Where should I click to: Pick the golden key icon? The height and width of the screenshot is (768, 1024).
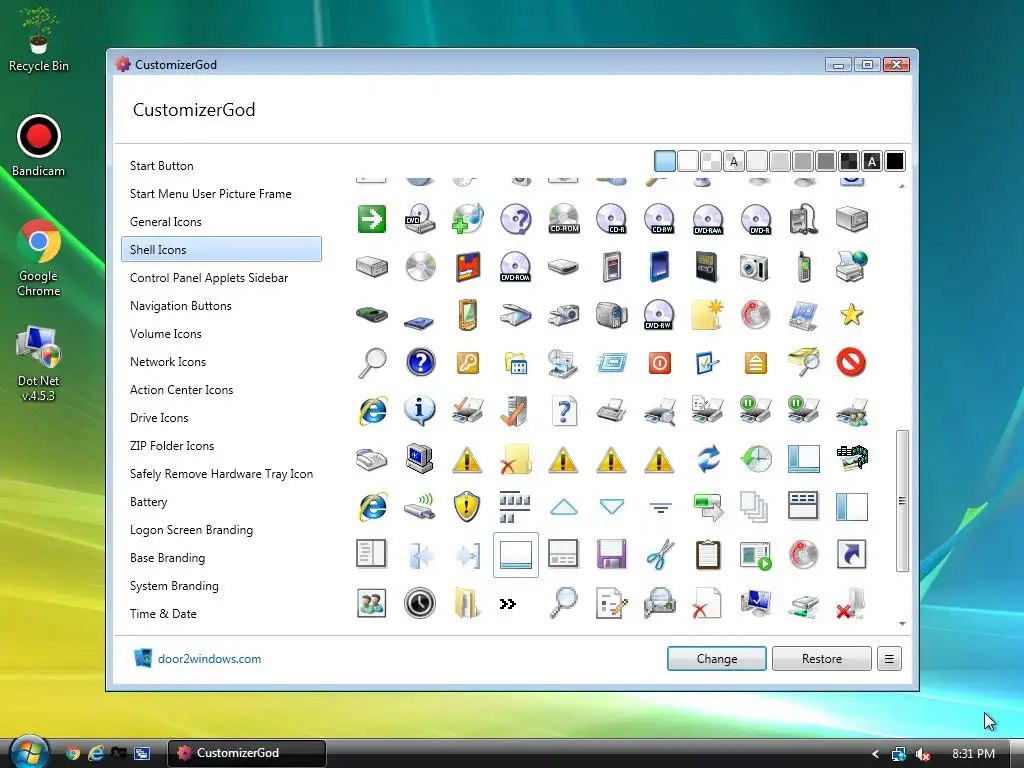[468, 362]
